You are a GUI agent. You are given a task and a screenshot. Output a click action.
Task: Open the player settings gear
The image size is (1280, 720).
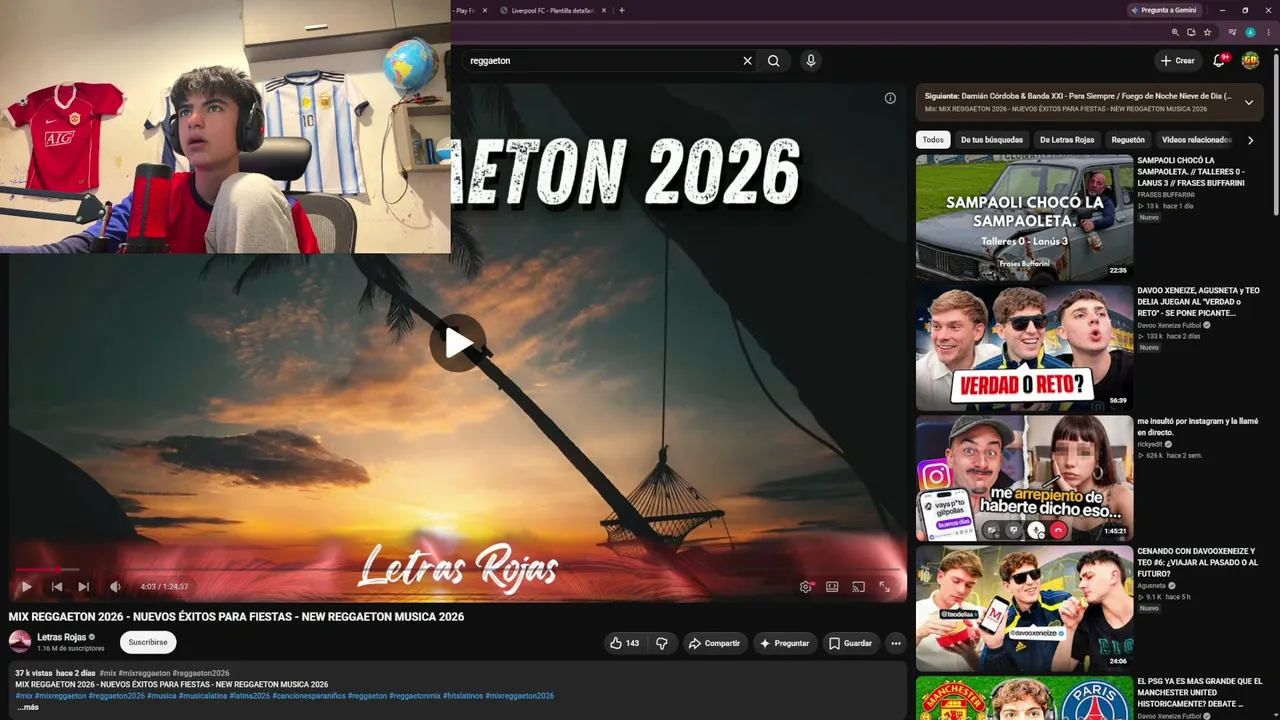pos(806,587)
